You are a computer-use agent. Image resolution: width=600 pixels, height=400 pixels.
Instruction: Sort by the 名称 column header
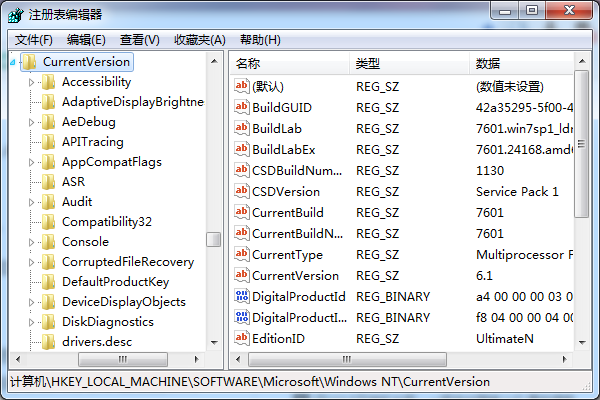[290, 63]
